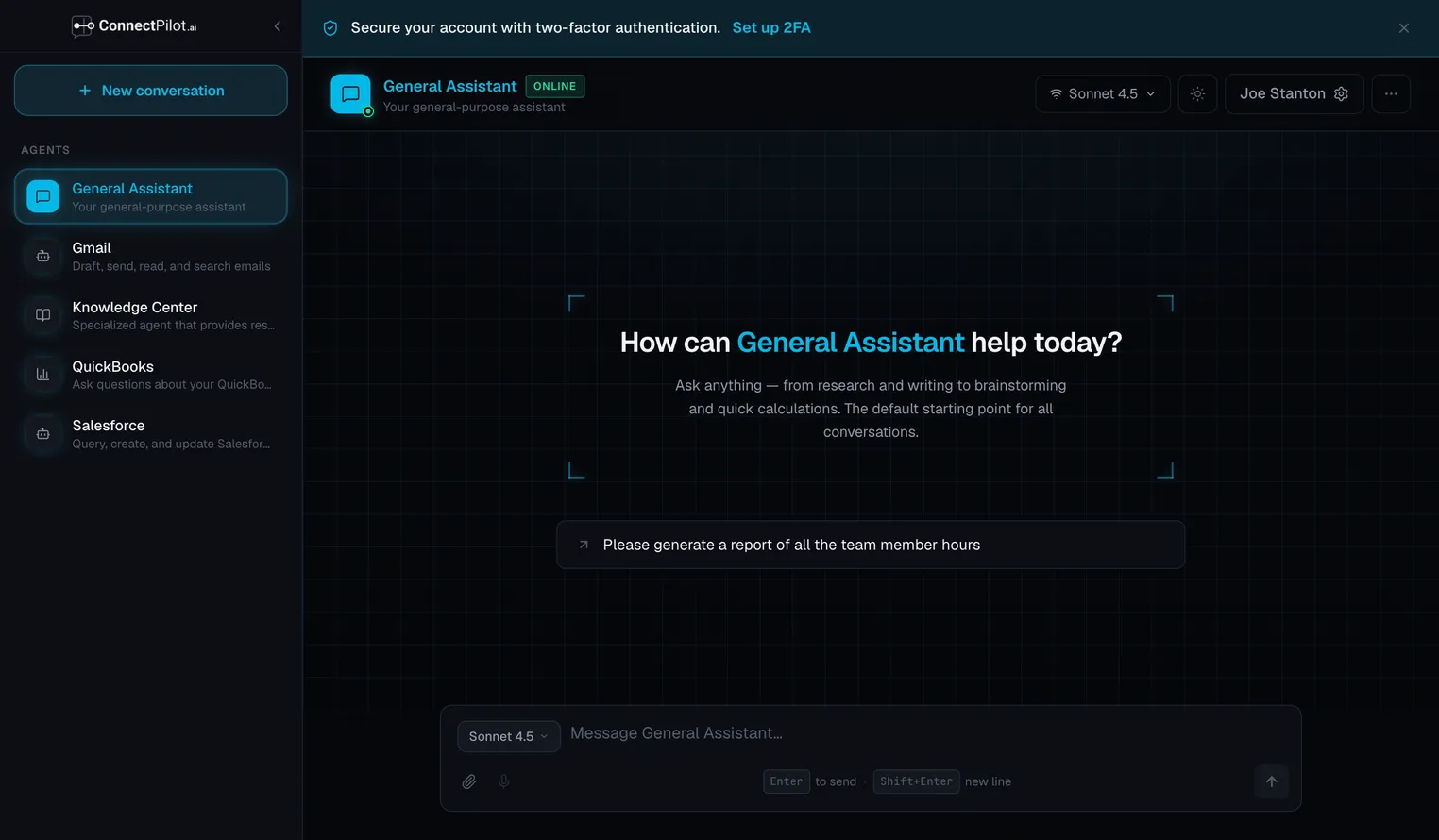
Task: Click the Gmail robot icon
Action: [x=43, y=256]
